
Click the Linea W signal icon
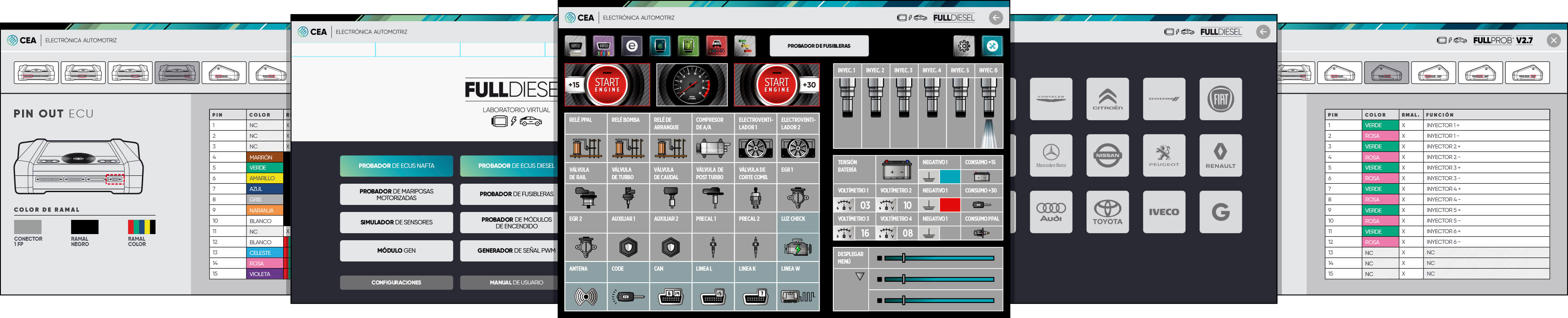[798, 297]
